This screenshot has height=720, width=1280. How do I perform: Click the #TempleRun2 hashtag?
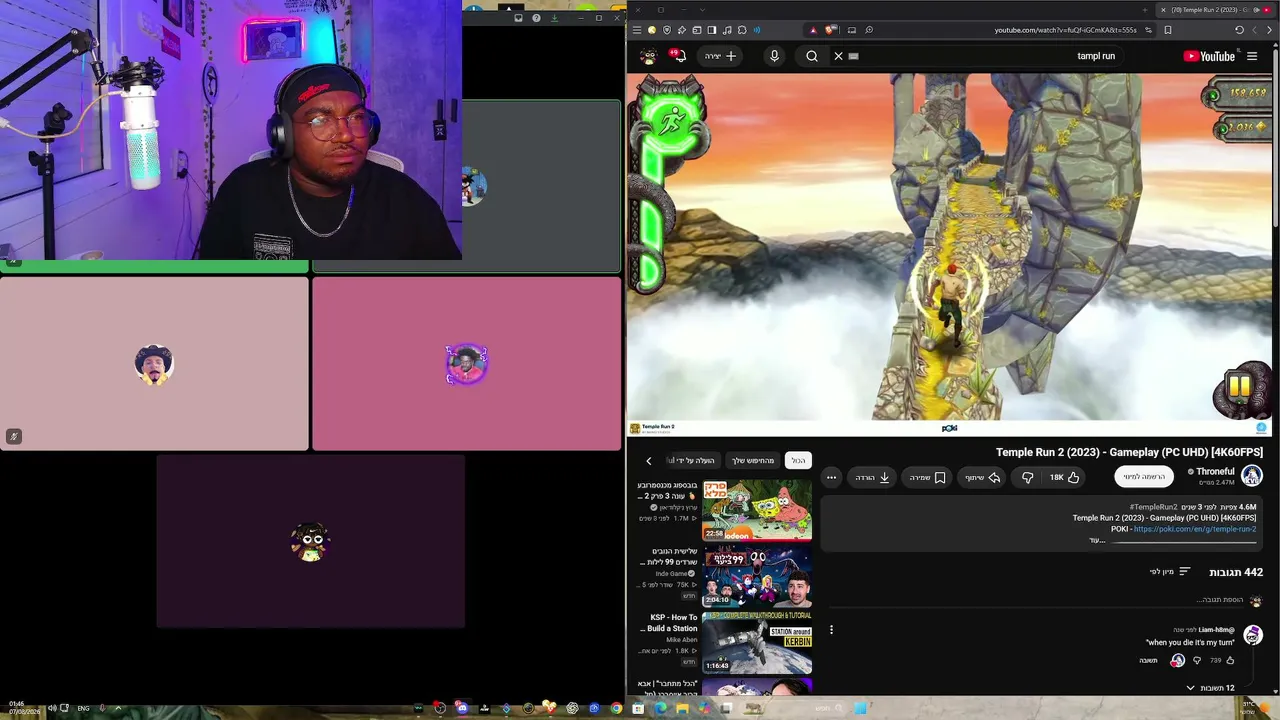1152,507
